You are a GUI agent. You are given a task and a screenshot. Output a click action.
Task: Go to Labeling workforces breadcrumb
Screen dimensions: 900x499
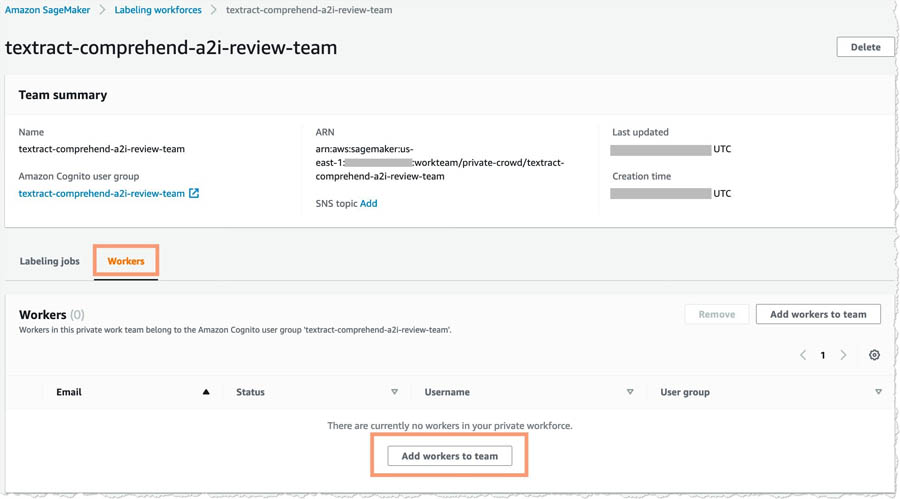[x=158, y=10]
